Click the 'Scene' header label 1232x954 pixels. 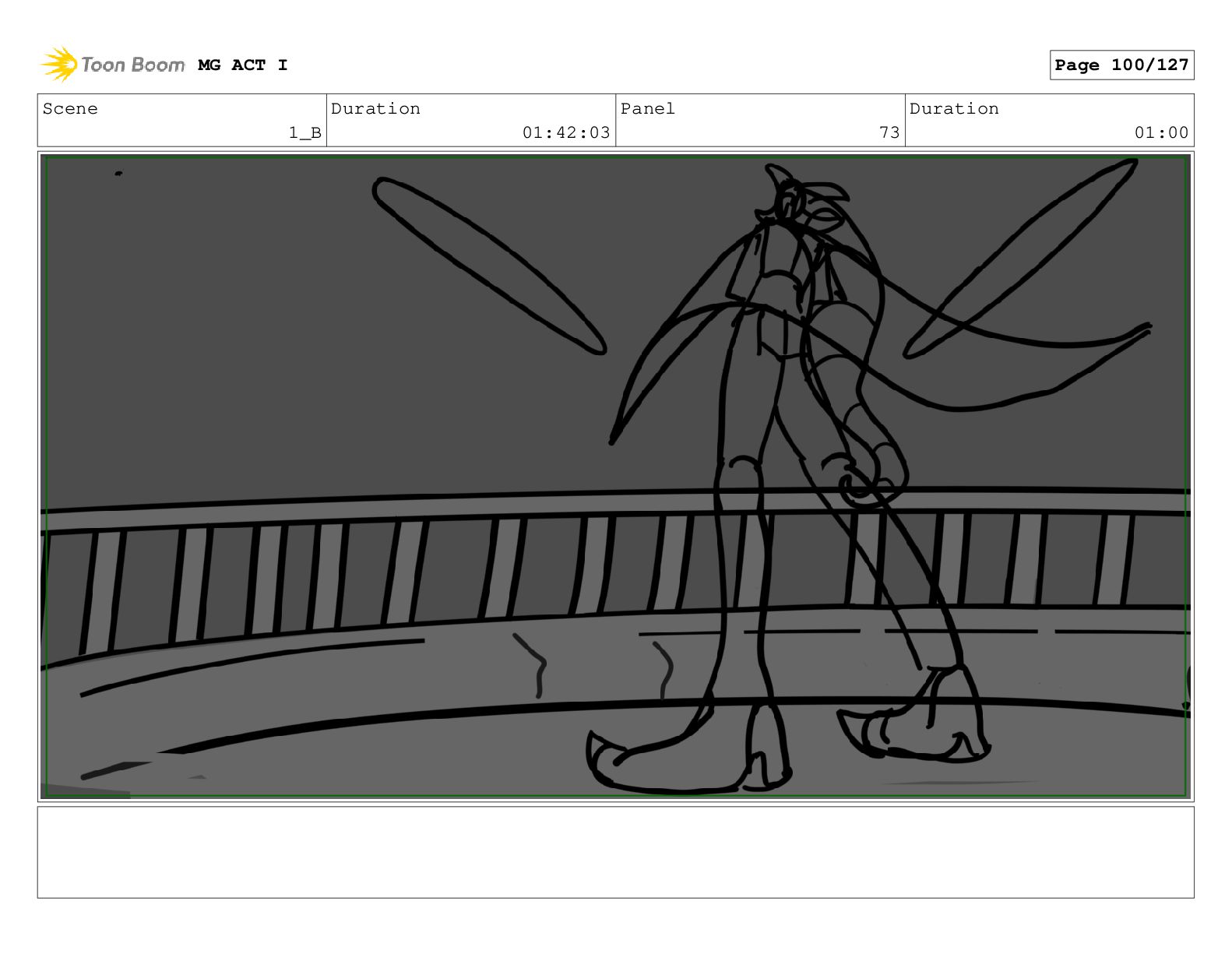point(70,109)
